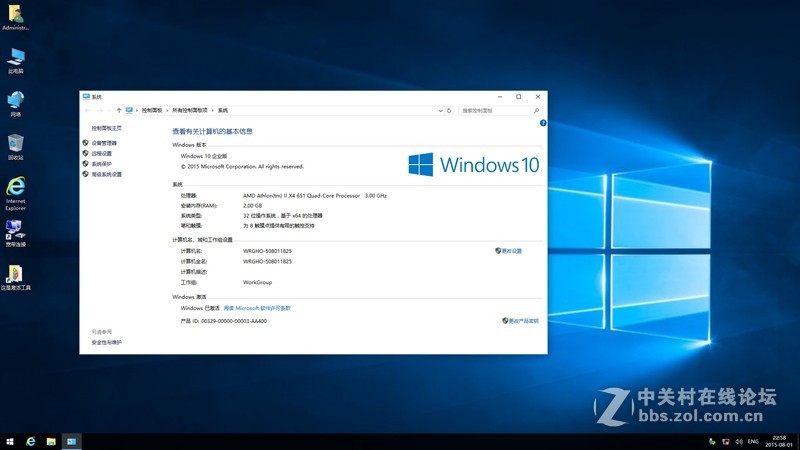Image resolution: width=800 pixels, height=450 pixels.
Task: Click the 控制面板 breadcrumb item
Action: (152, 110)
